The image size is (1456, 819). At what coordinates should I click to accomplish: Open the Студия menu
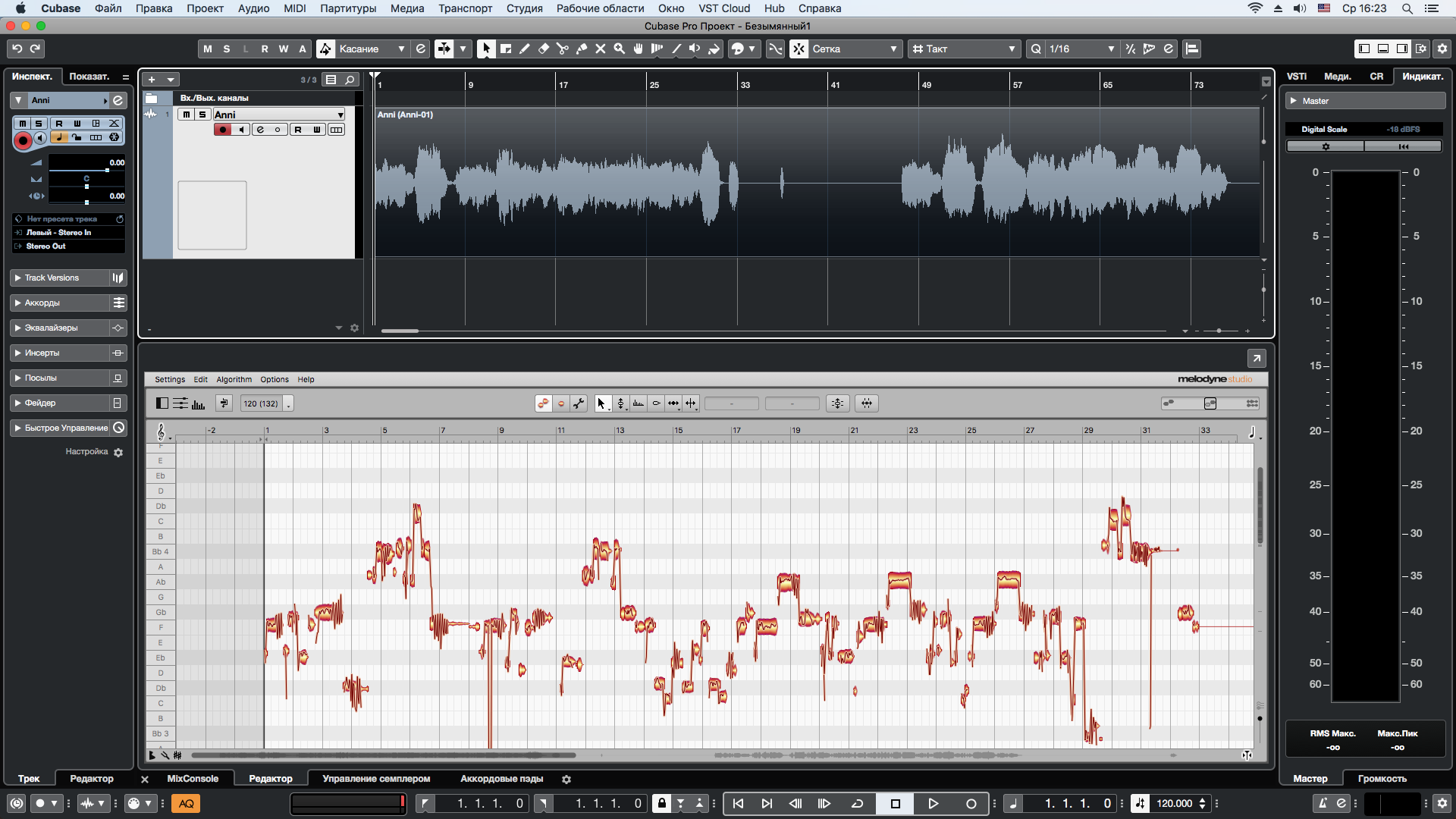524,8
